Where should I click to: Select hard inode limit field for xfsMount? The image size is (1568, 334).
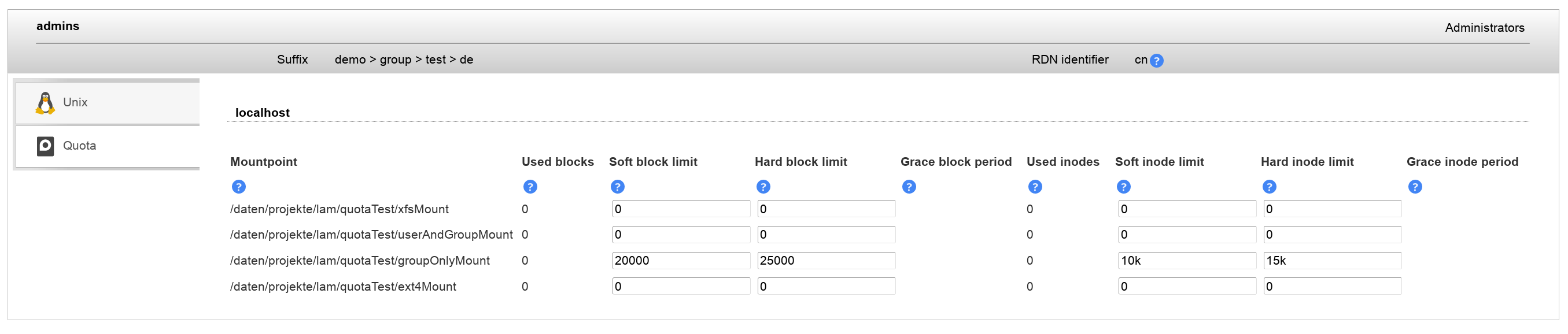pyautogui.click(x=1332, y=209)
